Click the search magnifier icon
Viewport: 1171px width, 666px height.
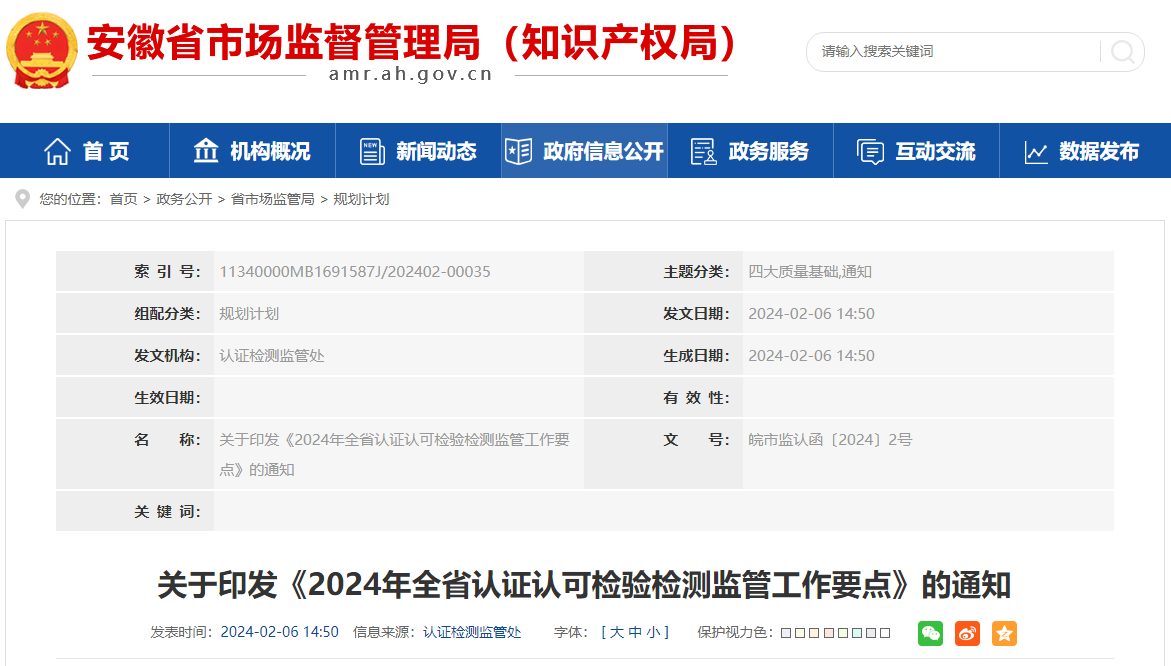click(1123, 51)
